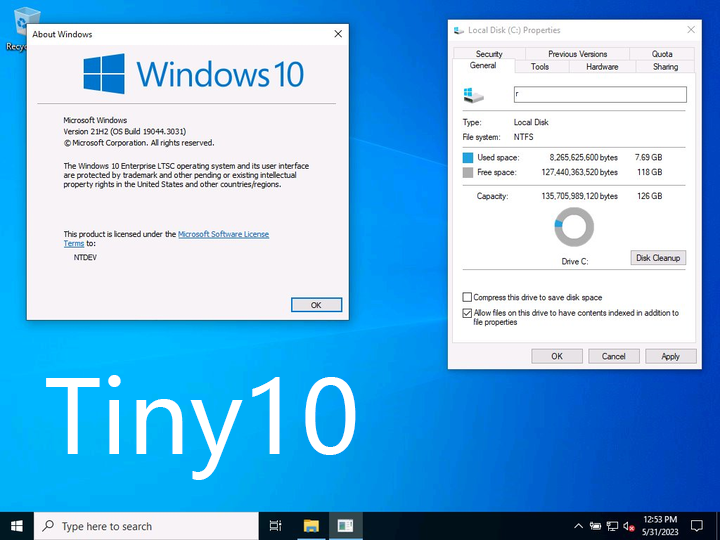720x540 pixels.
Task: Click the Apply button in Properties
Action: [x=670, y=356]
